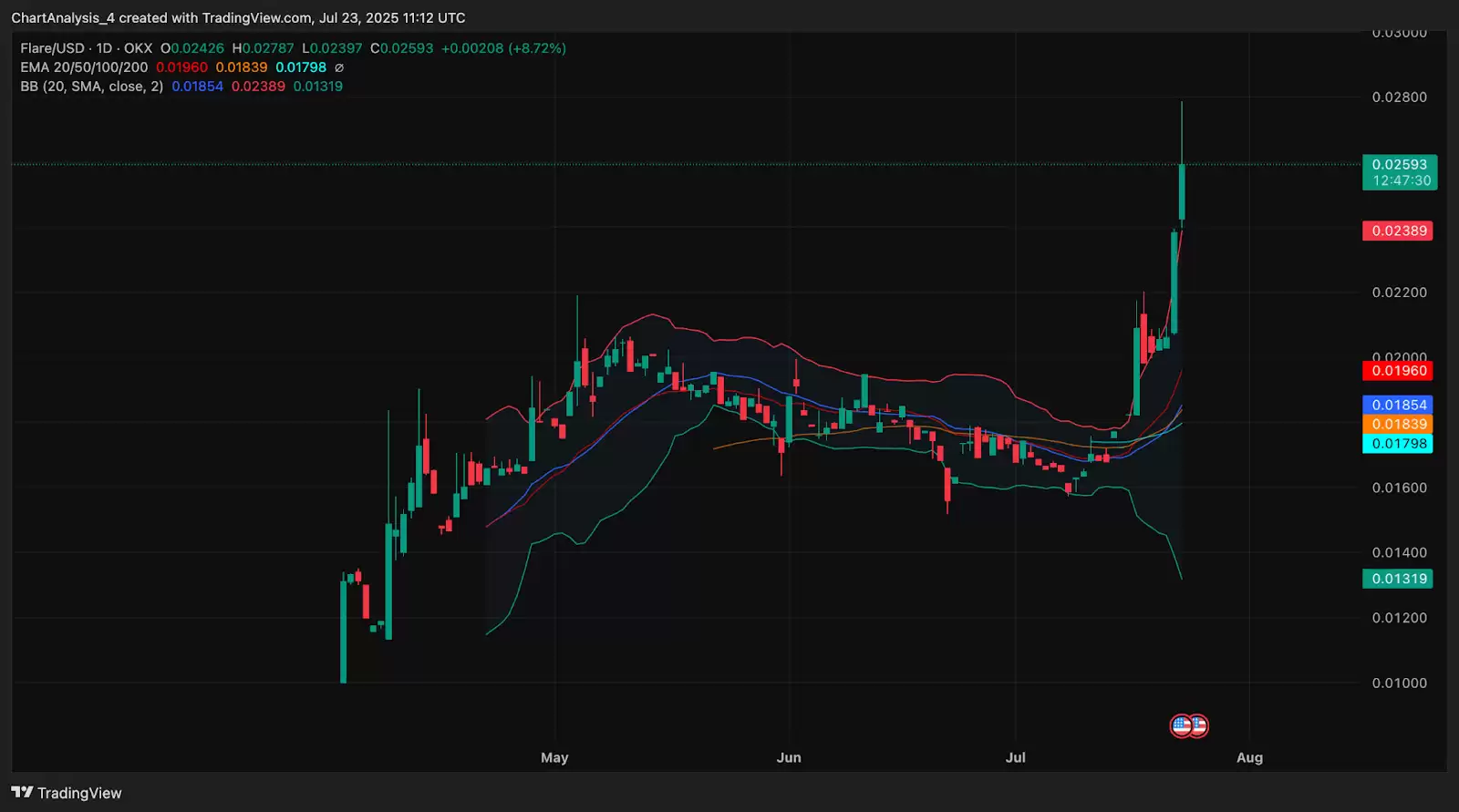This screenshot has height=812, width=1459.
Task: Click the red 0.02389 upper band price tag
Action: [1398, 231]
